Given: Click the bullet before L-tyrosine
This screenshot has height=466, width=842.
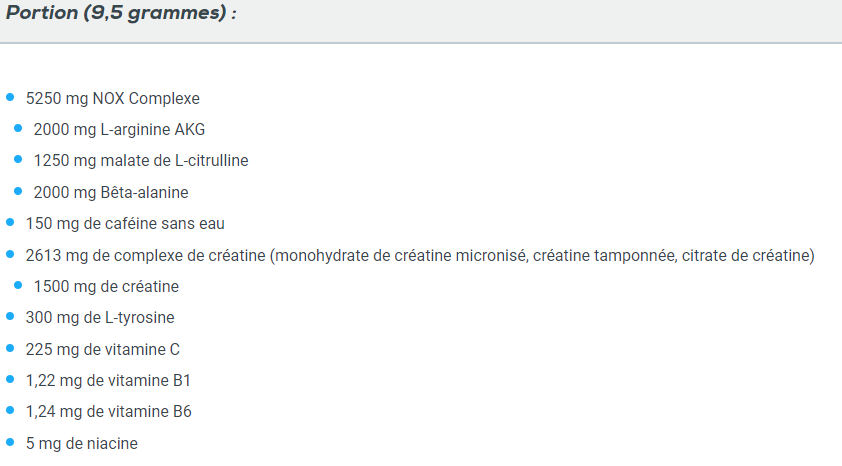Looking at the screenshot, I should point(10,316).
